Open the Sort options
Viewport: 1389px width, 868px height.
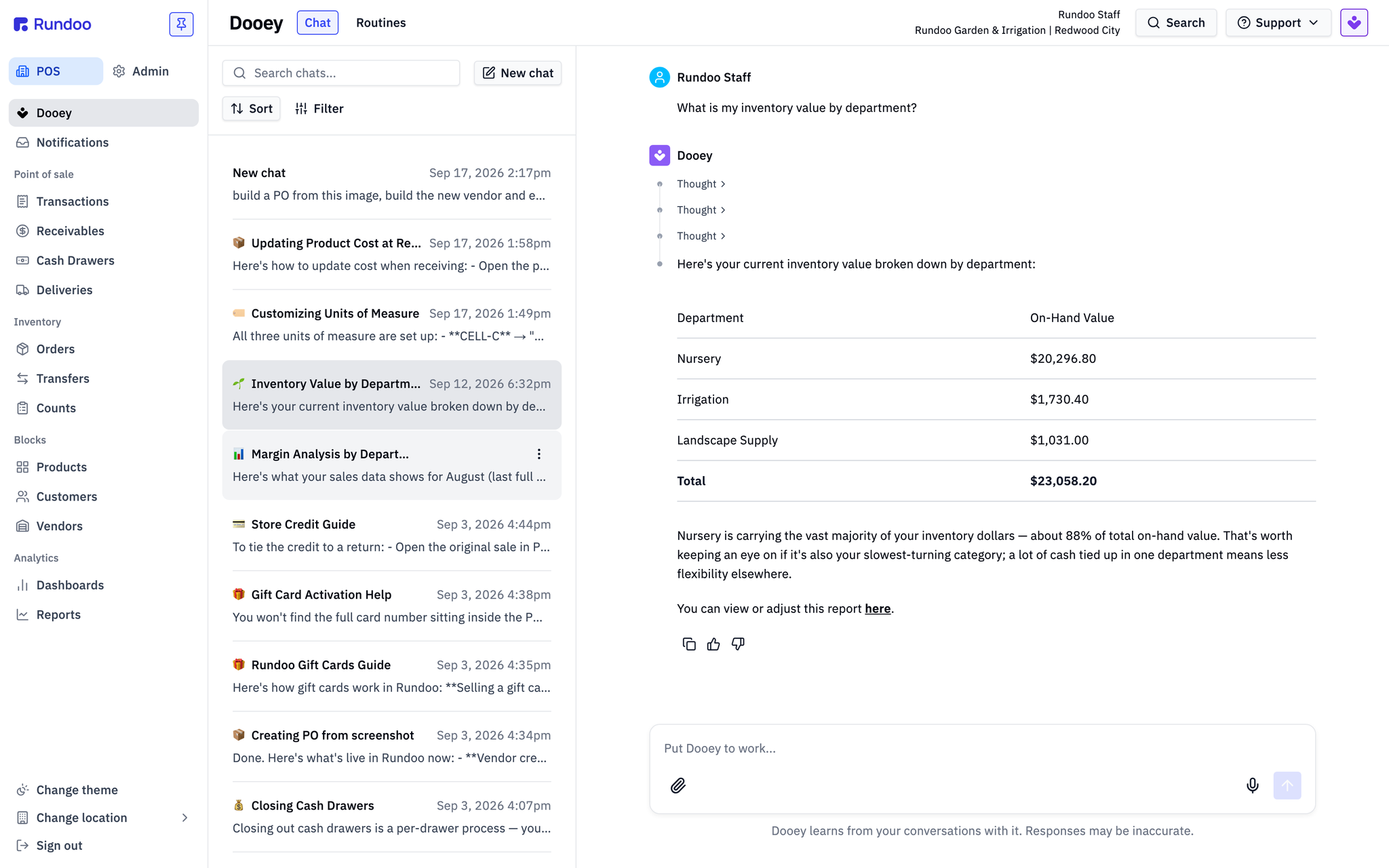[x=251, y=108]
